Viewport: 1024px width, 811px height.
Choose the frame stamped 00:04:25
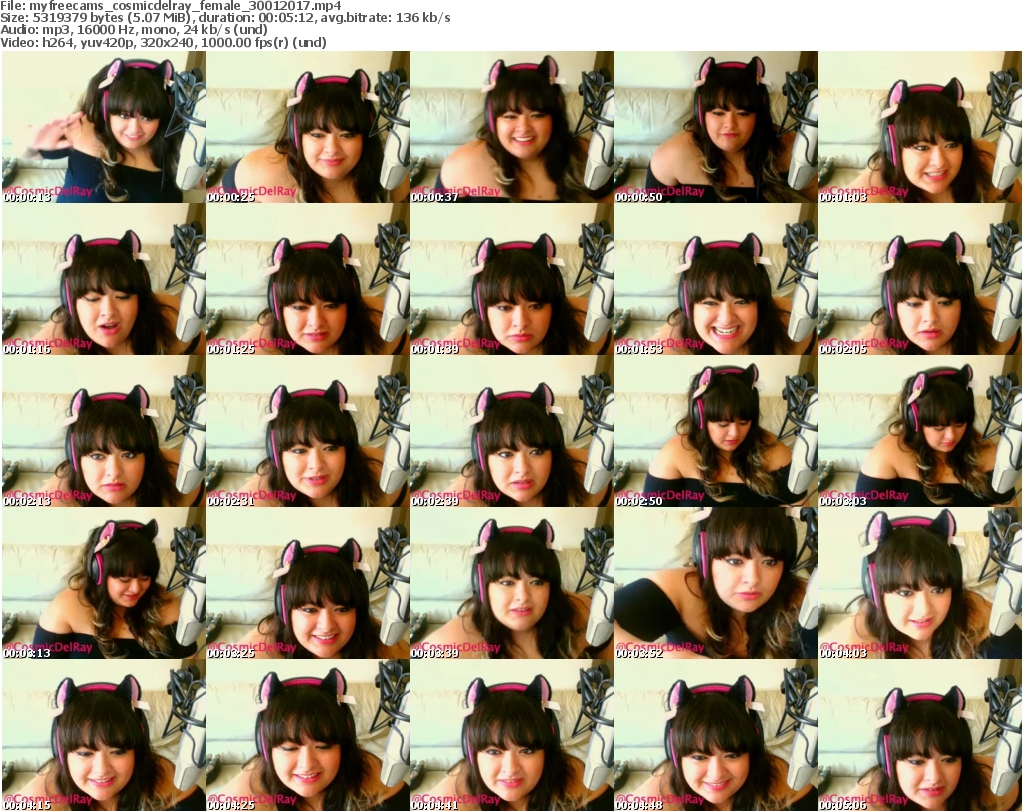click(308, 735)
